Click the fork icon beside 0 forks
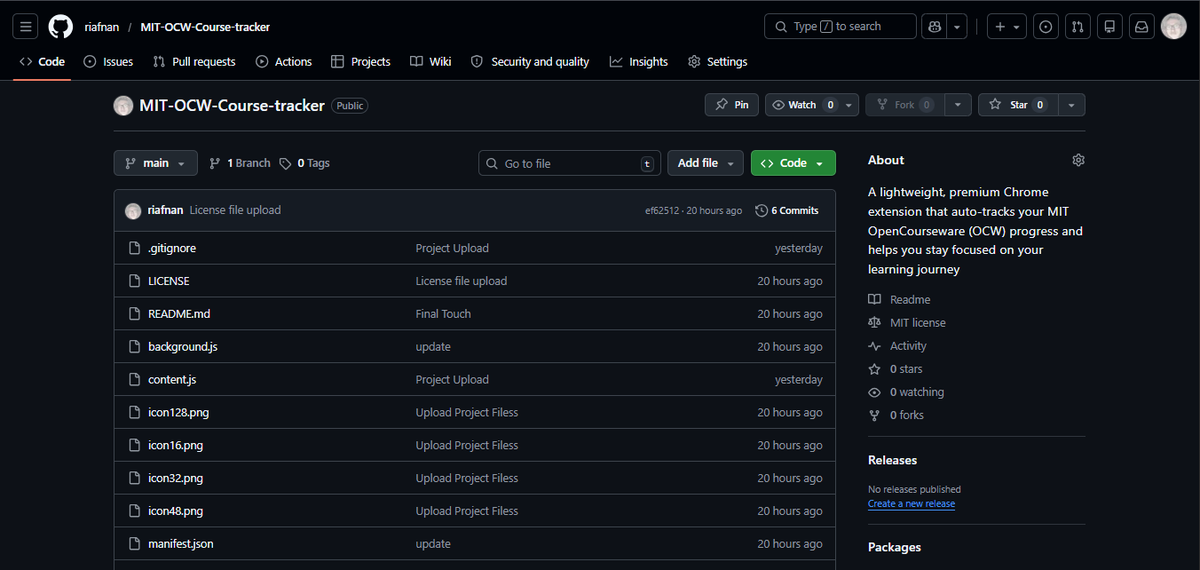Screen dimensions: 1200x570 [875, 415]
